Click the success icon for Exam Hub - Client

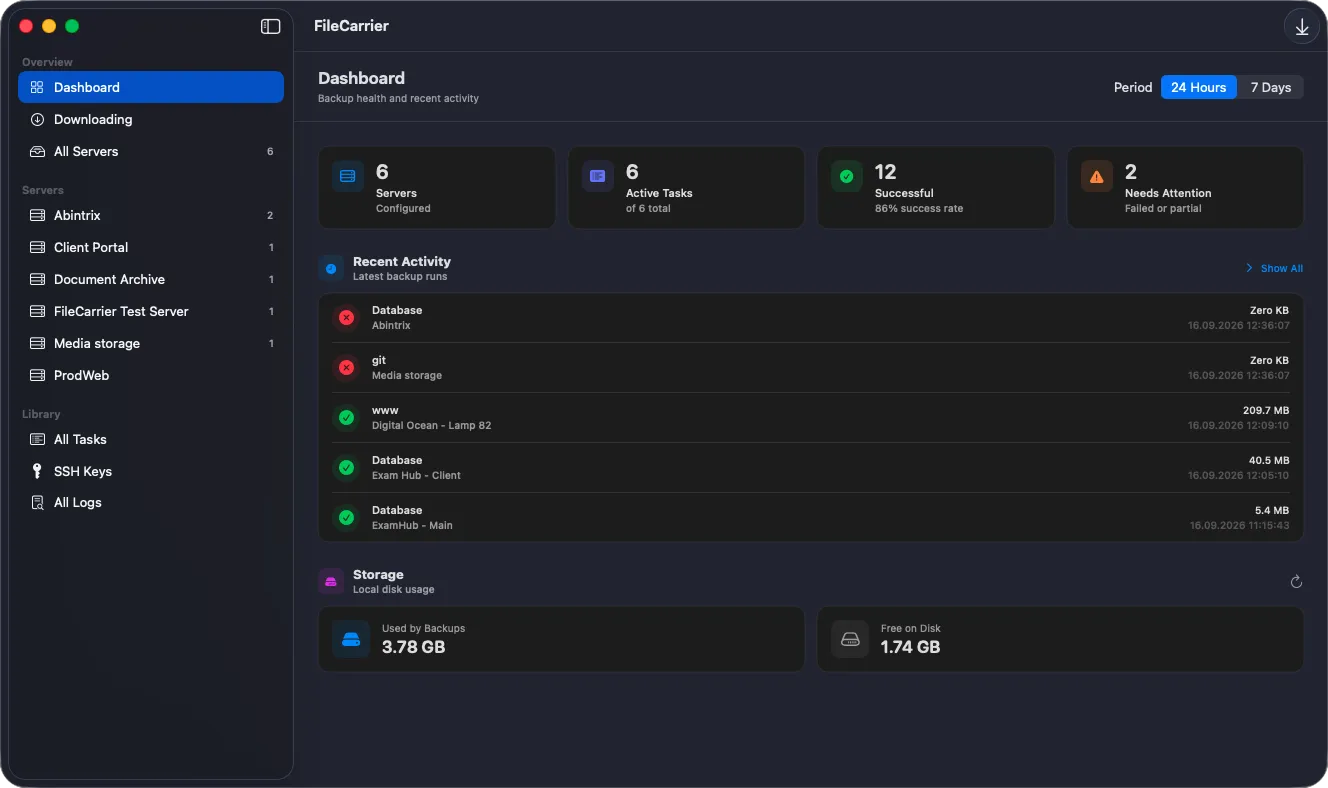point(346,467)
